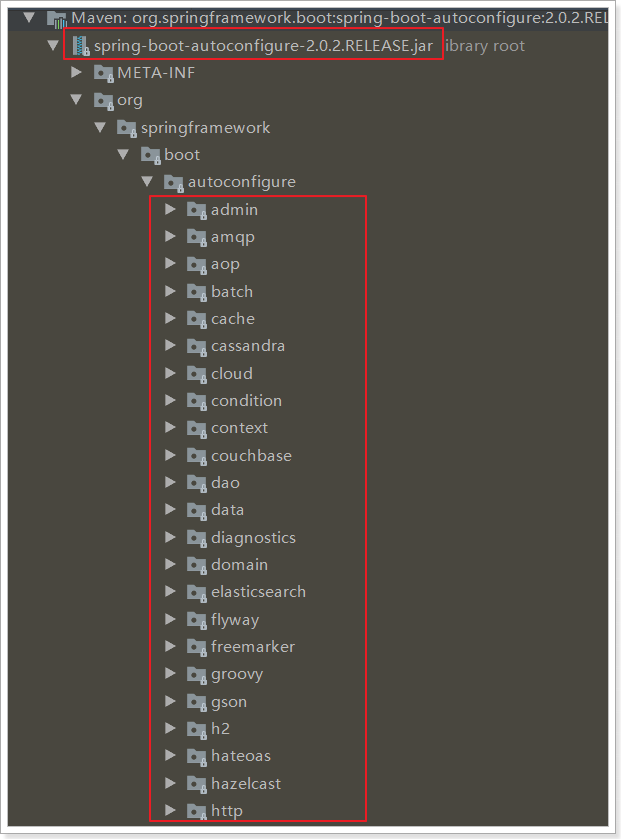Select the gson package entry
The height and width of the screenshot is (839, 621).
[x=229, y=703]
